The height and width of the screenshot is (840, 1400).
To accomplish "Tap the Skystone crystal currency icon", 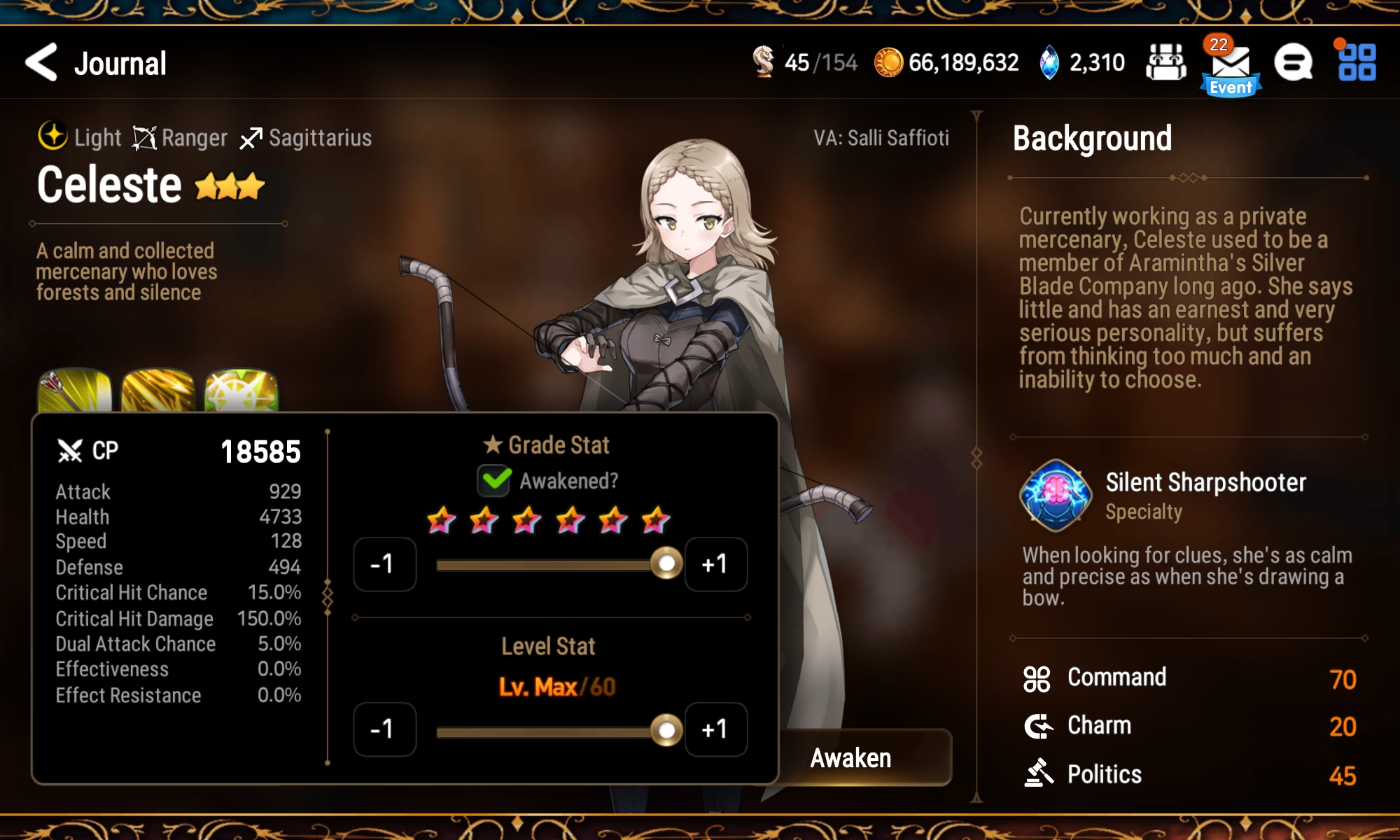I will pyautogui.click(x=1049, y=63).
